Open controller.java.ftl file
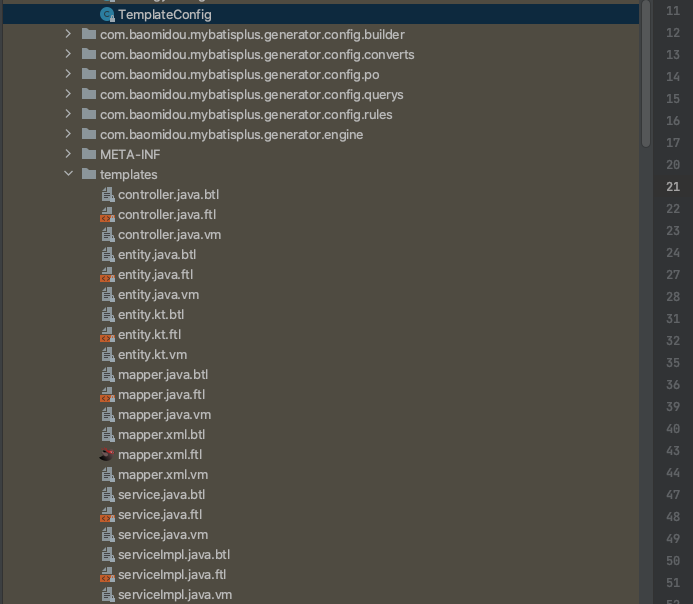 point(167,215)
